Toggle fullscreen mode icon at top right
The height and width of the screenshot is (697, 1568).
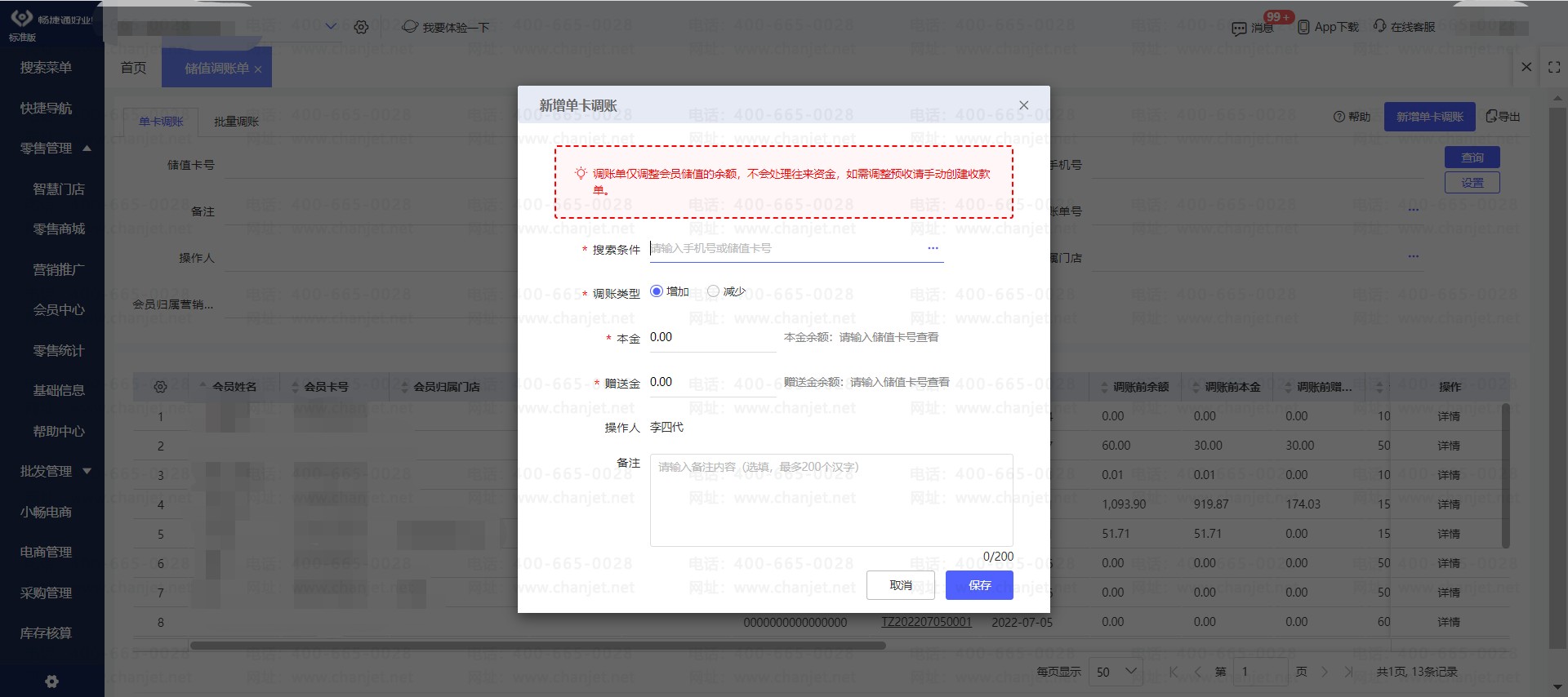point(1554,67)
